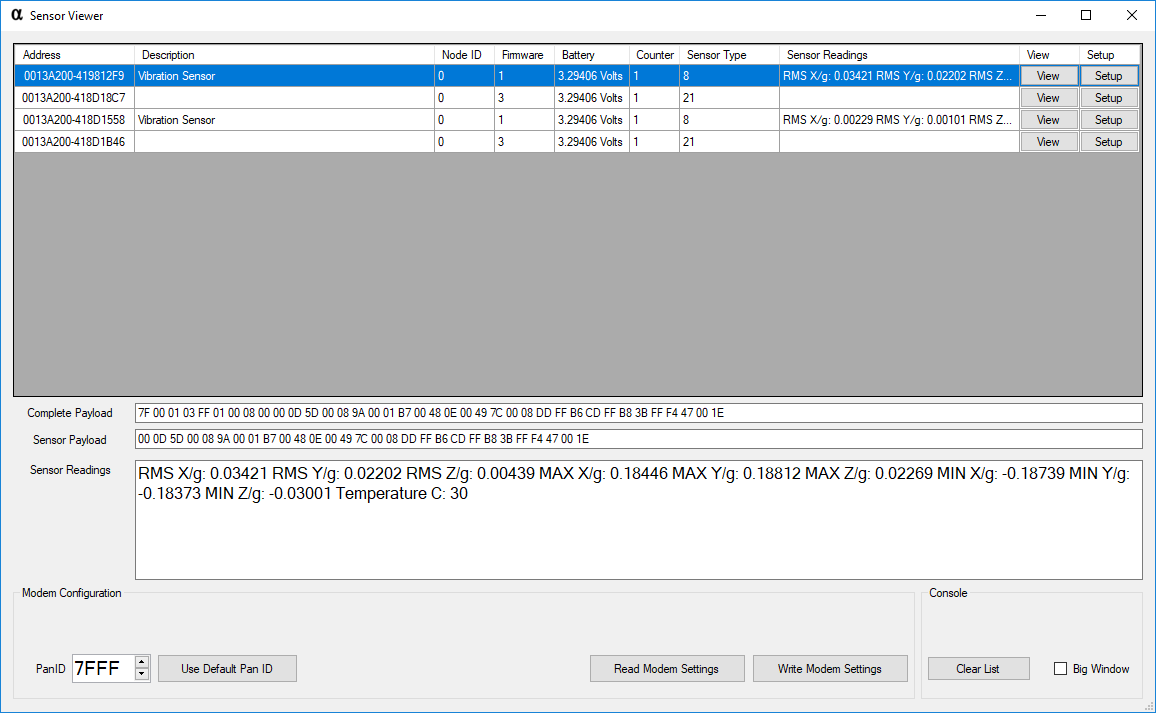Click the Sensor Payload text field
Screen dimensions: 1156x713
pos(638,439)
